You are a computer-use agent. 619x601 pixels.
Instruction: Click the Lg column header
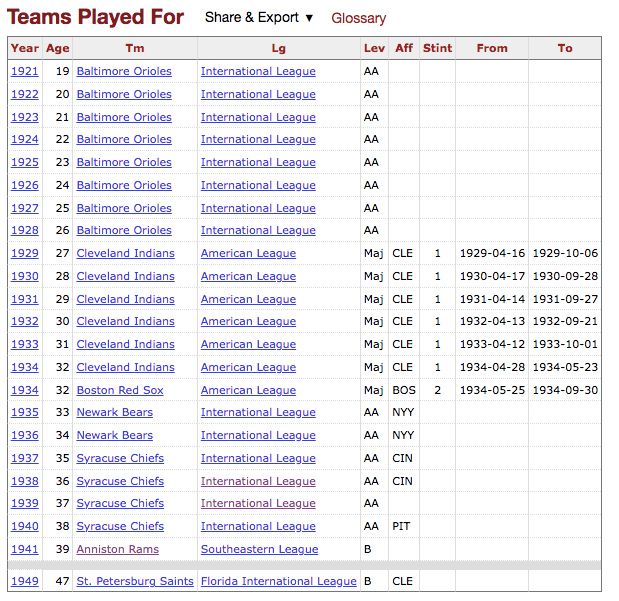point(278,48)
